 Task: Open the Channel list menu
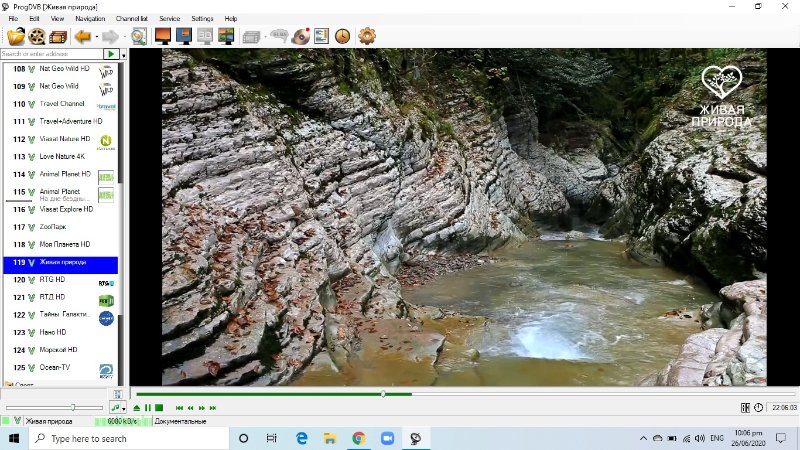coord(132,18)
